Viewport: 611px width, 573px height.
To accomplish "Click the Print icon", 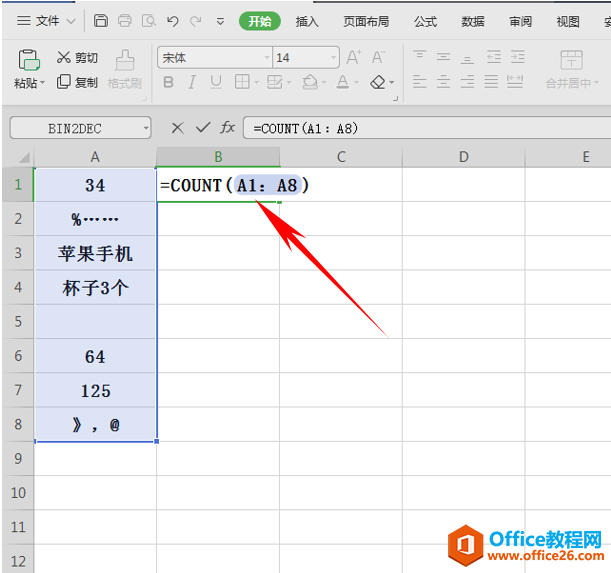I will click(125, 21).
